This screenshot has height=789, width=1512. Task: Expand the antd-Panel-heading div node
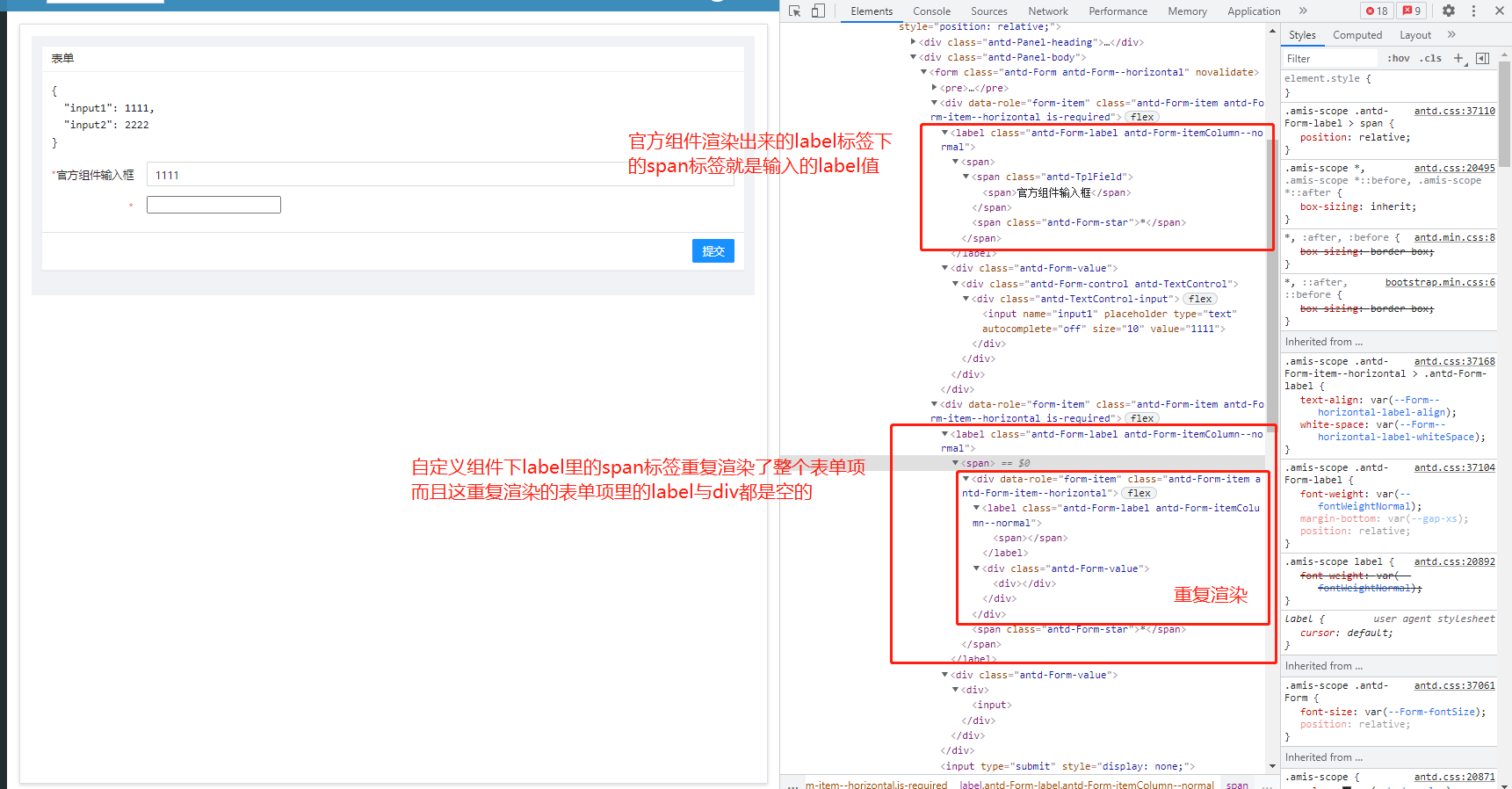point(914,42)
